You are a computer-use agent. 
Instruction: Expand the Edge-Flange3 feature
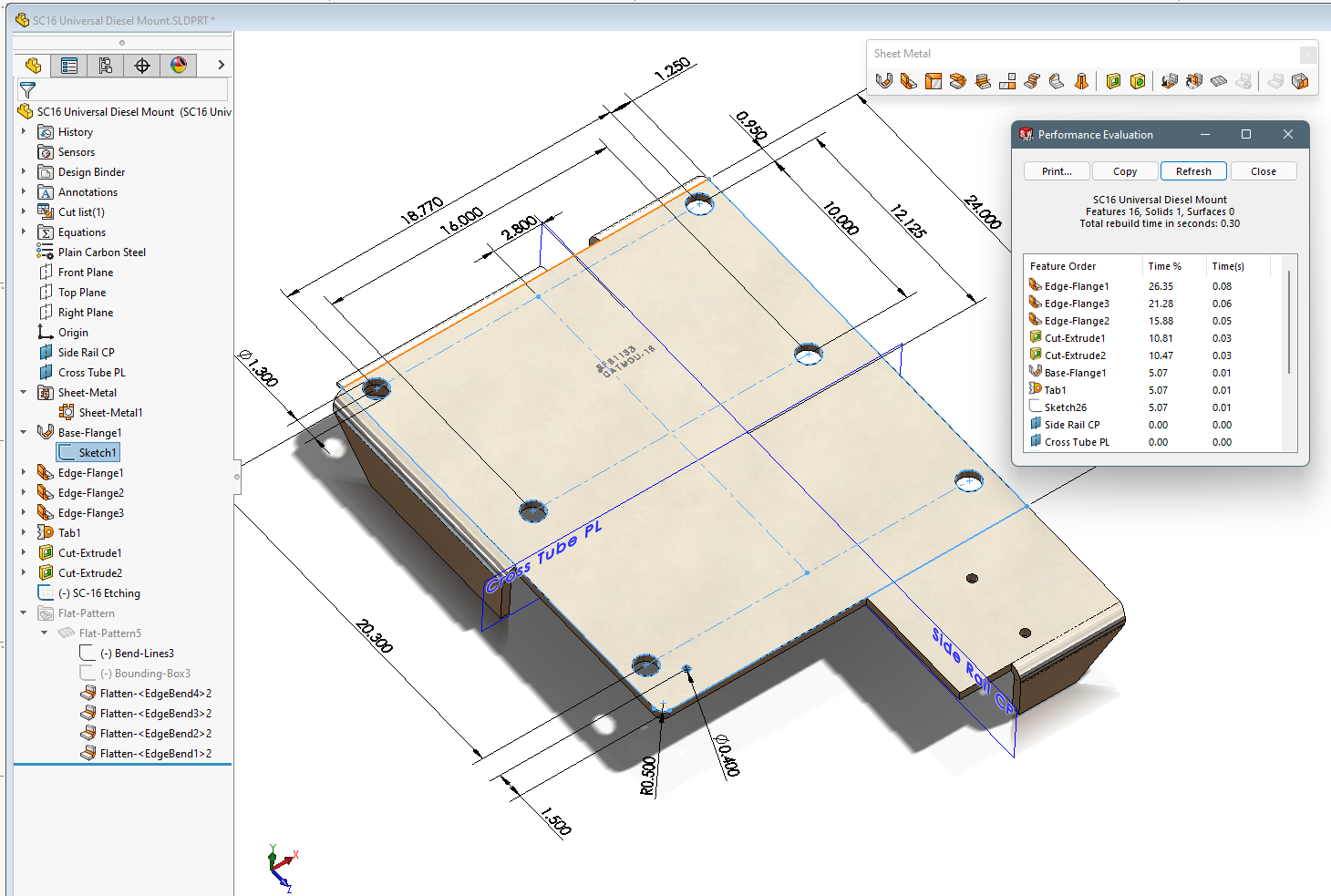(x=24, y=512)
